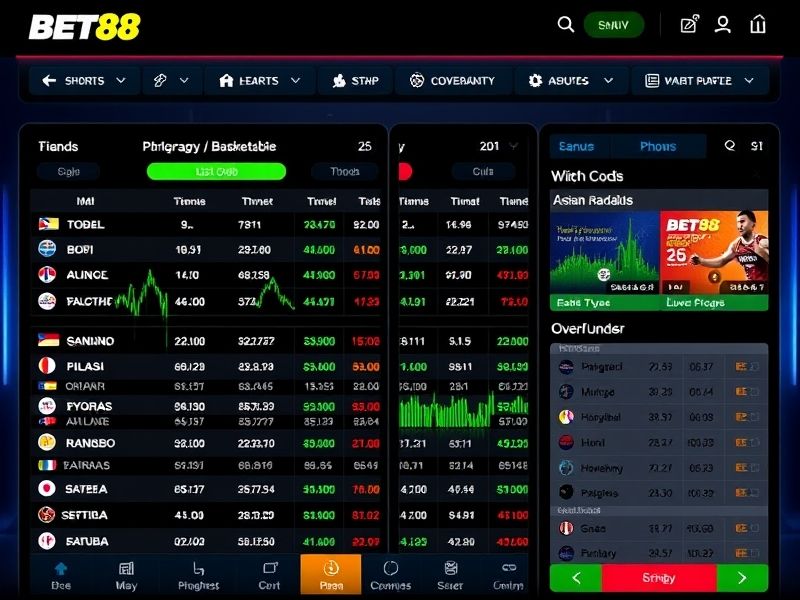800x600 pixels.
Task: Collapse the Wiith Cods section chevron
Action: click(x=757, y=176)
